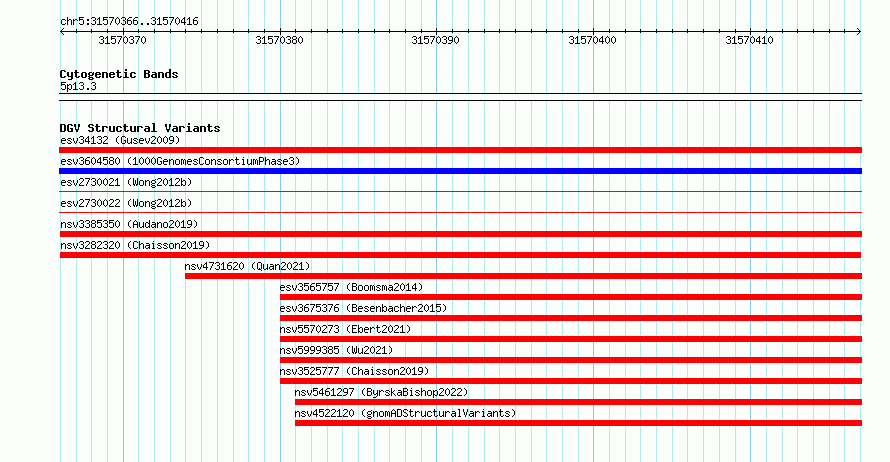Open esv3604580 (1000GenomesConsortiumPhase3) label
Screen dimensions: 890x462
pos(180,161)
